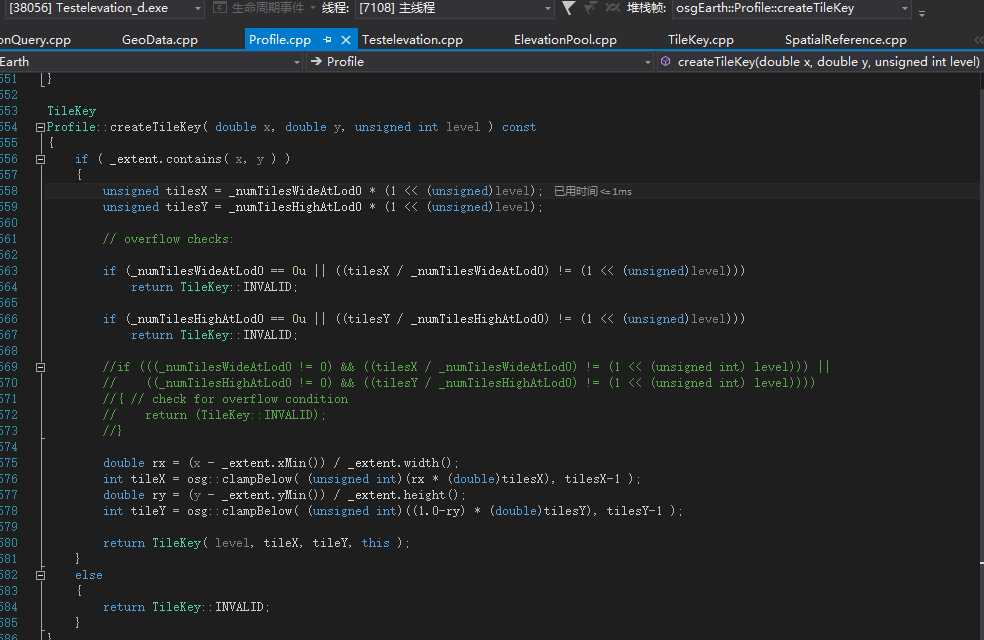Click 'double rx' declaration line
Screen dimensions: 984x640
281,463
